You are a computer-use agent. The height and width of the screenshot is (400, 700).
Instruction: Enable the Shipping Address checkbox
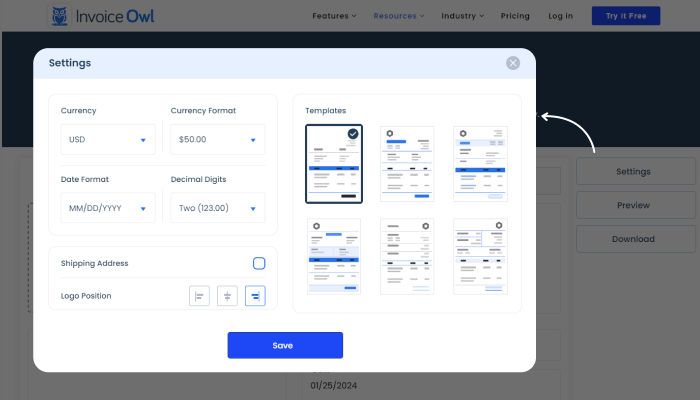(x=259, y=264)
